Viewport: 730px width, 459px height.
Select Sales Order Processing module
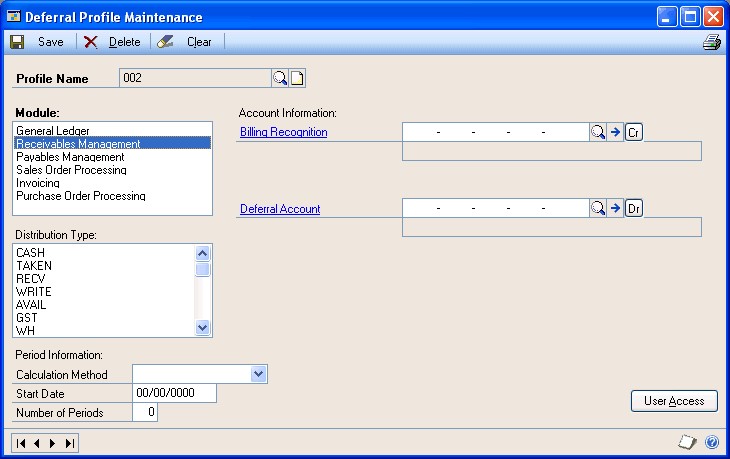(x=112, y=170)
